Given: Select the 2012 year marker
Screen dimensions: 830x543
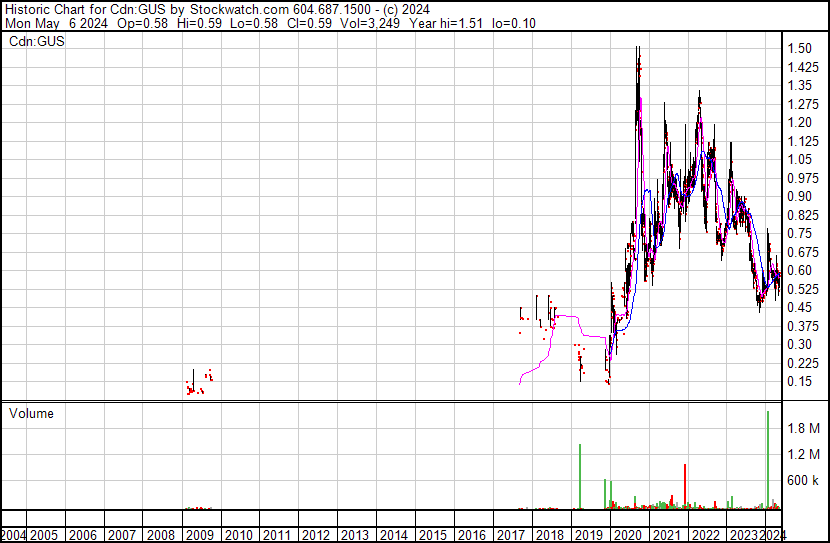Looking at the screenshot, I should tap(316, 535).
